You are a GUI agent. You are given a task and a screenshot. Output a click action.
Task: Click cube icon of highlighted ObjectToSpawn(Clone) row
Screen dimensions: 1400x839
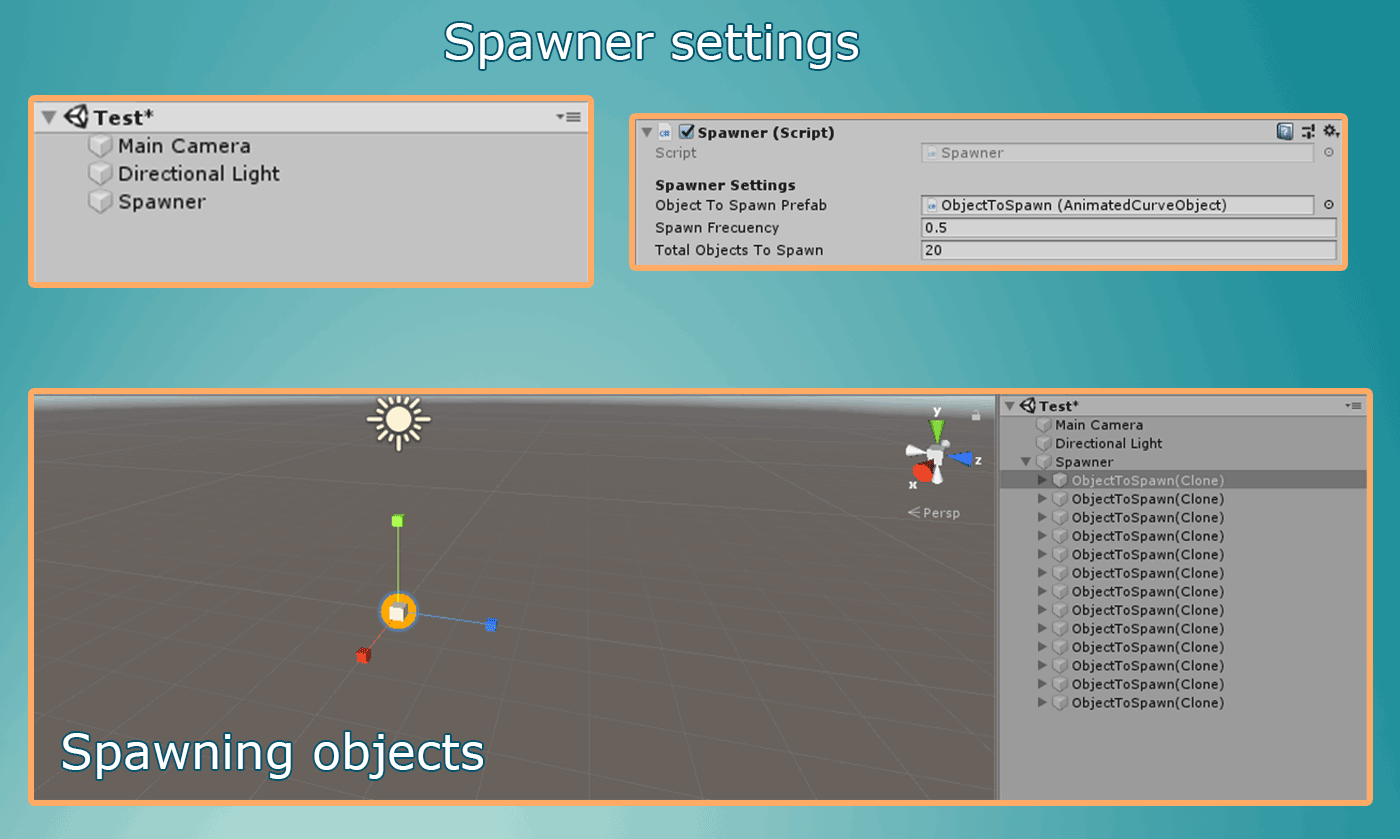pyautogui.click(x=1061, y=480)
